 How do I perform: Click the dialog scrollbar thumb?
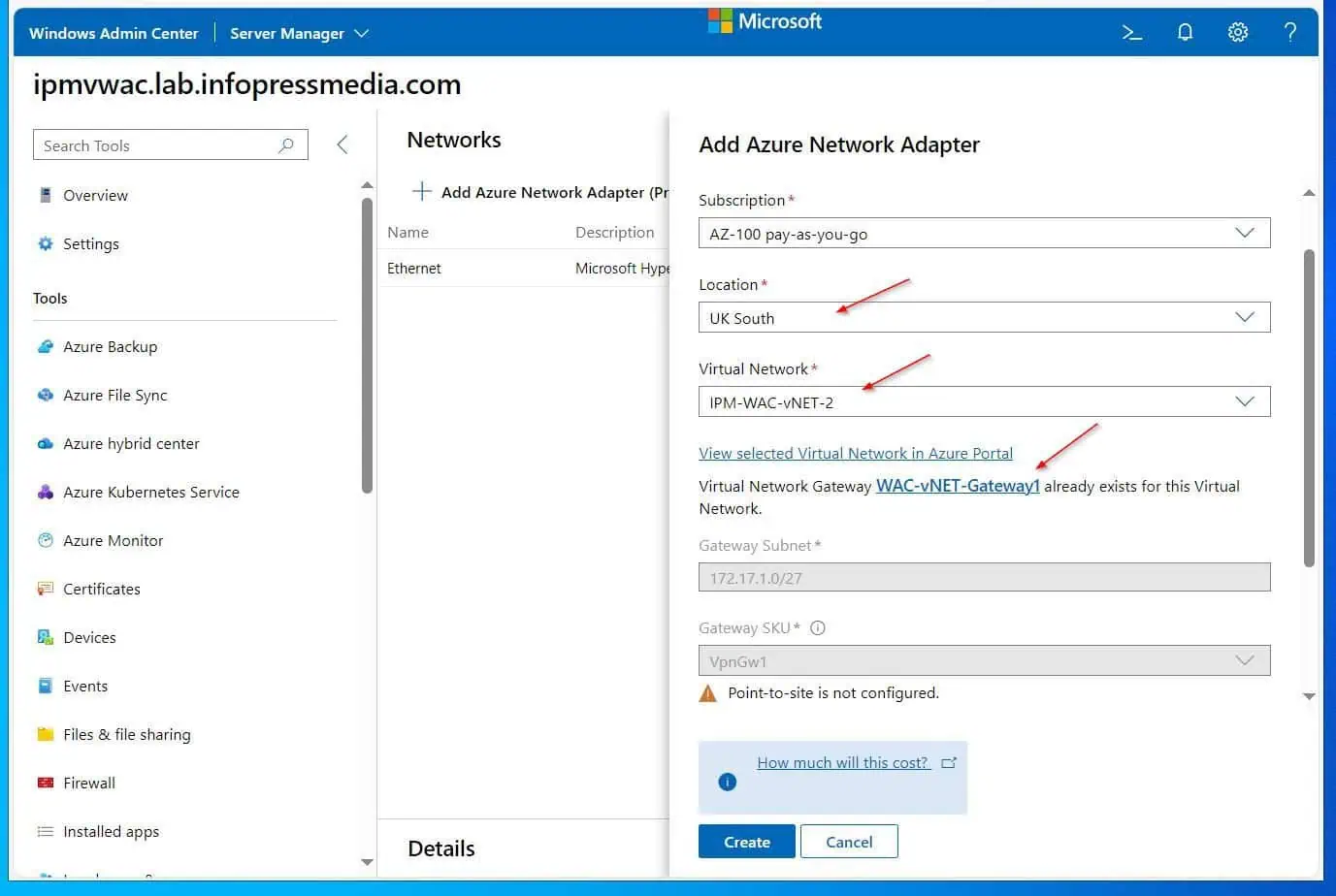1309,407
